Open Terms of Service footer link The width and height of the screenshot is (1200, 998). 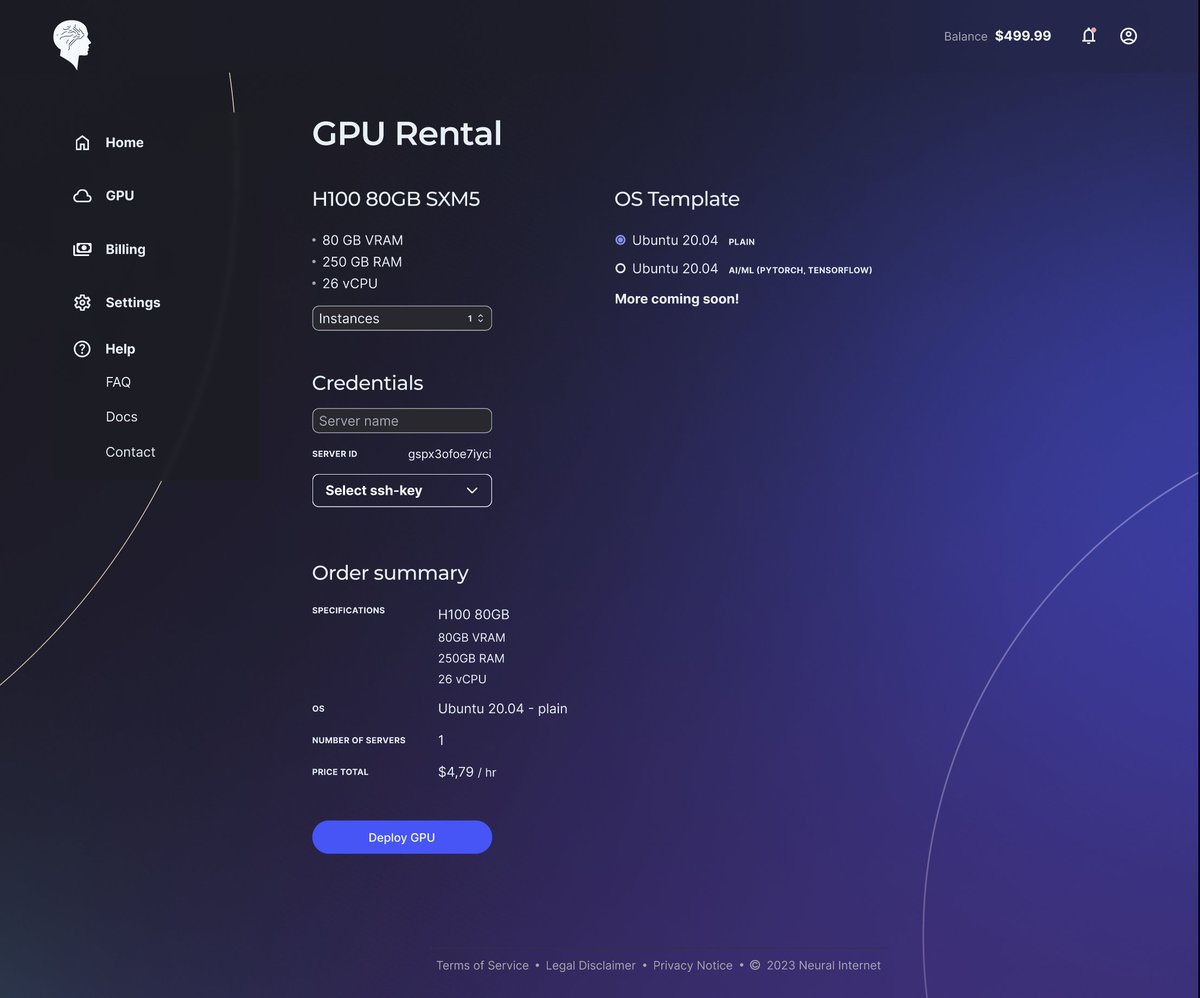482,965
